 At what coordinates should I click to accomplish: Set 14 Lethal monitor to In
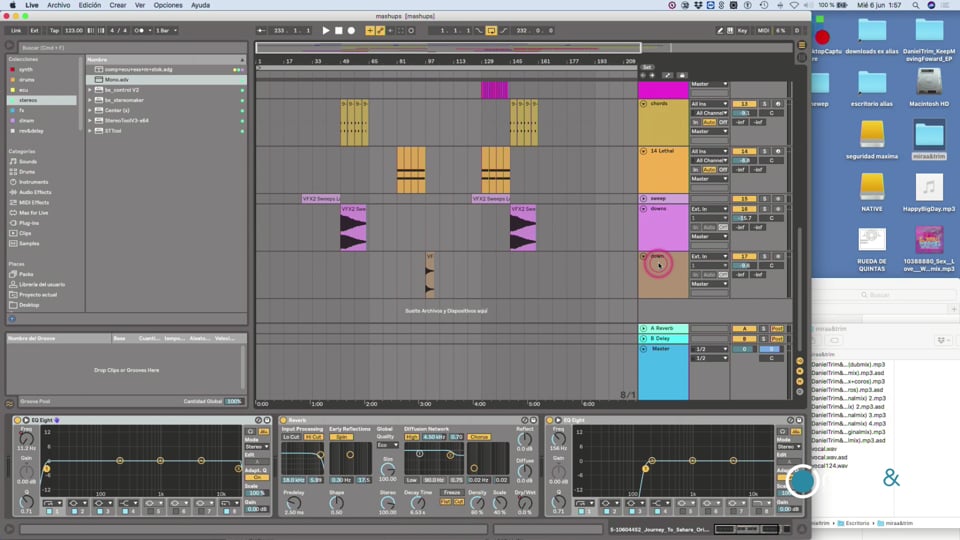coord(695,170)
